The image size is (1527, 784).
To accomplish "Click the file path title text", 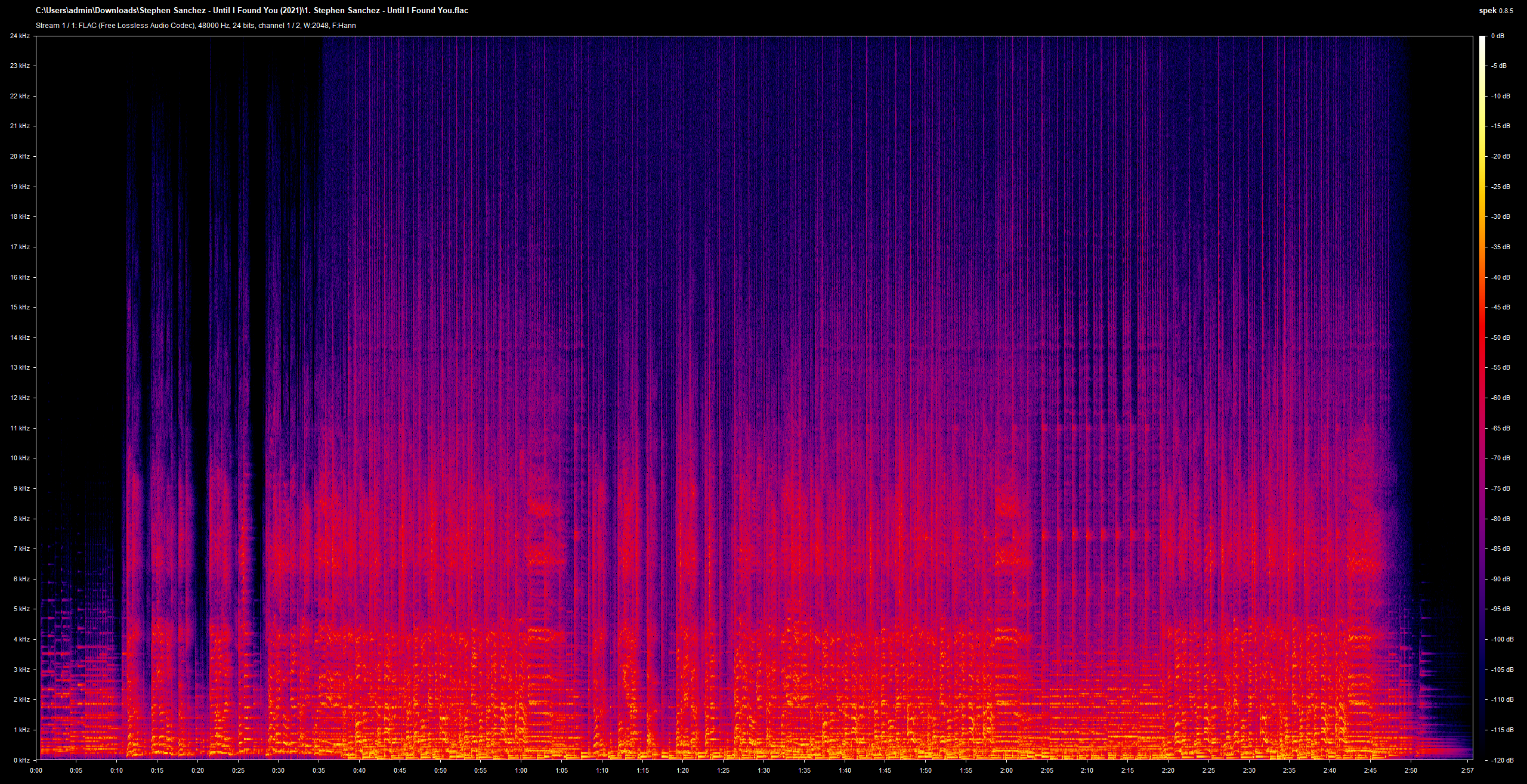I will pos(252,11).
